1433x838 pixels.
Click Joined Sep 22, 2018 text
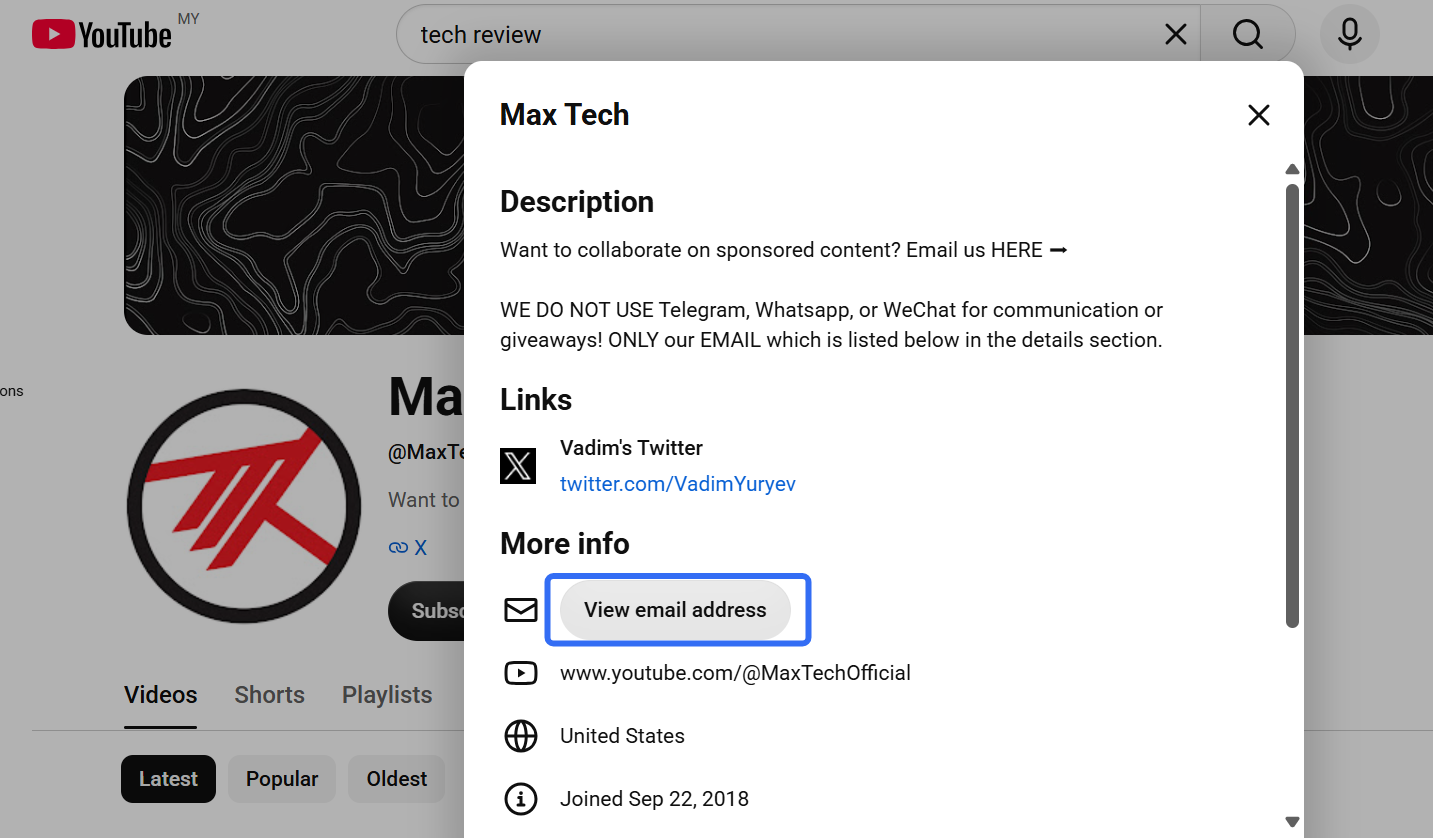click(x=654, y=799)
